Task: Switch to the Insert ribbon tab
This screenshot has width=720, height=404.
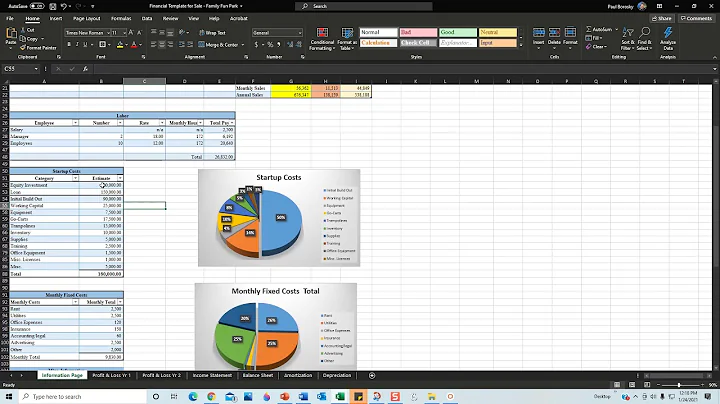Action: pyautogui.click(x=56, y=18)
